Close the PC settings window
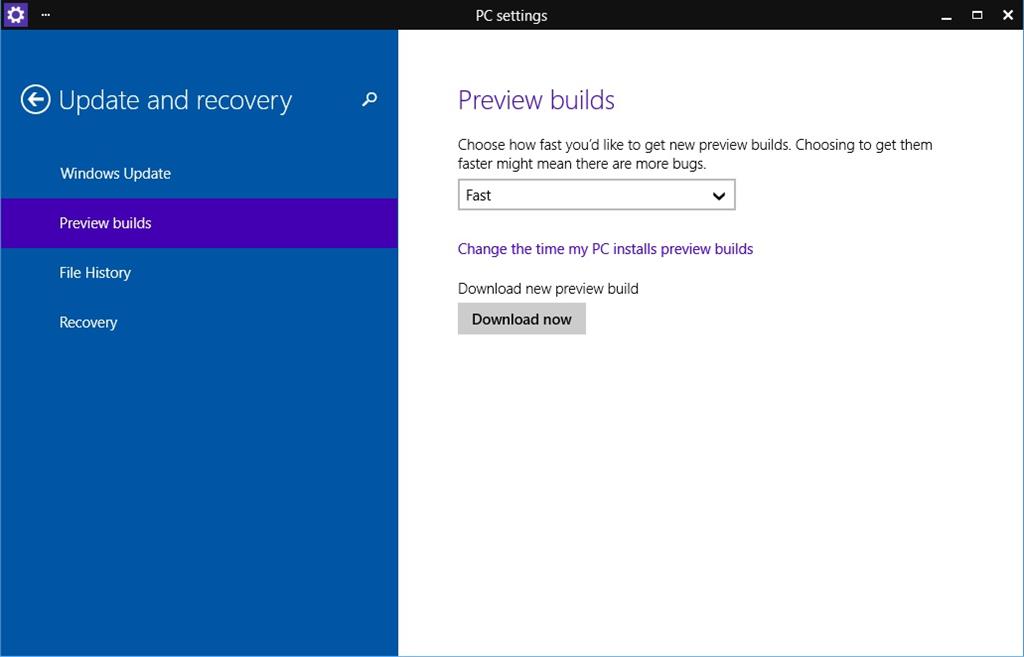 [1008, 15]
